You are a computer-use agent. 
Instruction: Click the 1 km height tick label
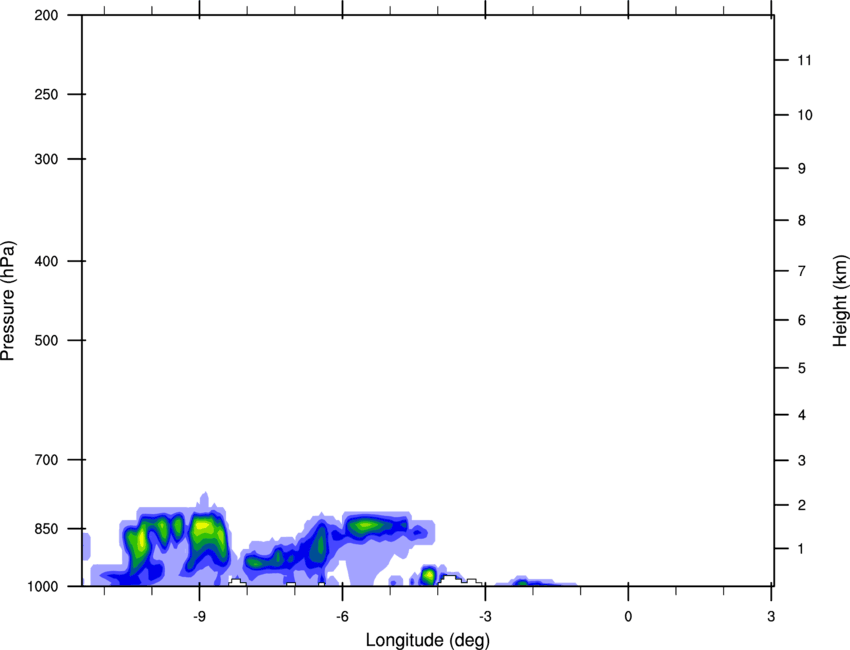[800, 549]
